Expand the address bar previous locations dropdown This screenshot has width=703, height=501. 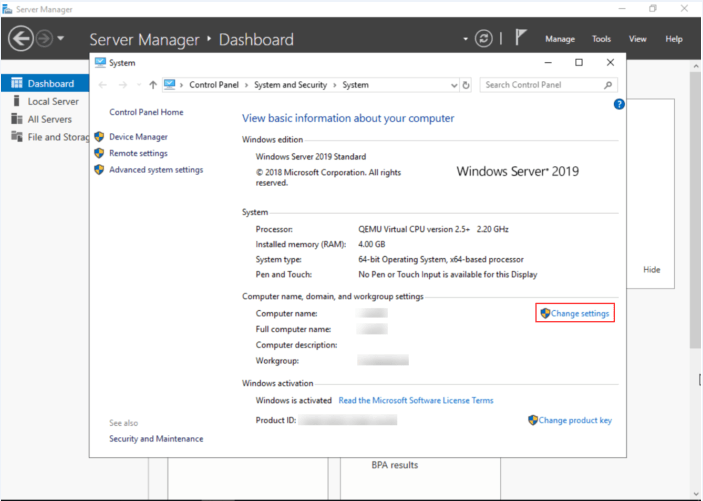[x=454, y=85]
